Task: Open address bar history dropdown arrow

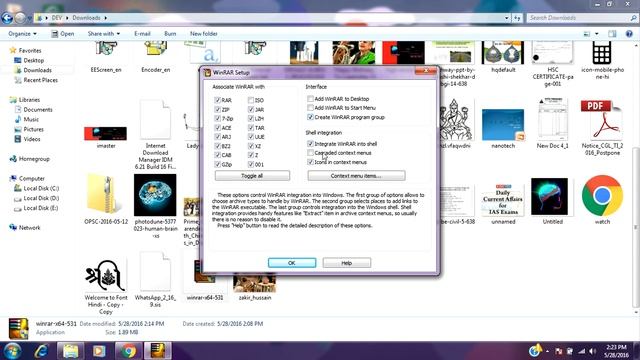Action: [x=507, y=18]
